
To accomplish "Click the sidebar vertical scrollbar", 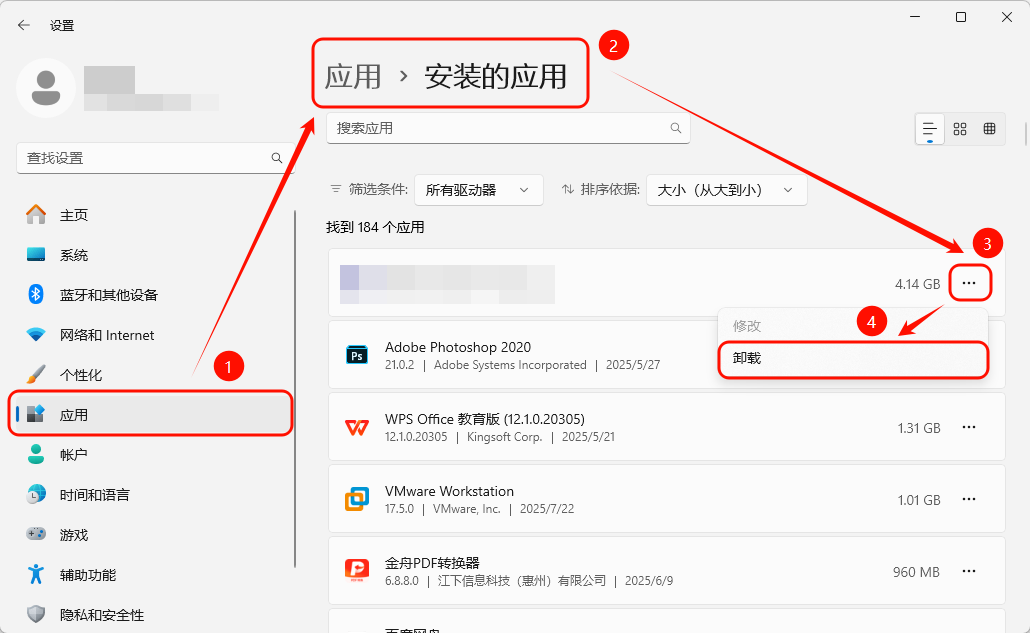I will (x=295, y=389).
